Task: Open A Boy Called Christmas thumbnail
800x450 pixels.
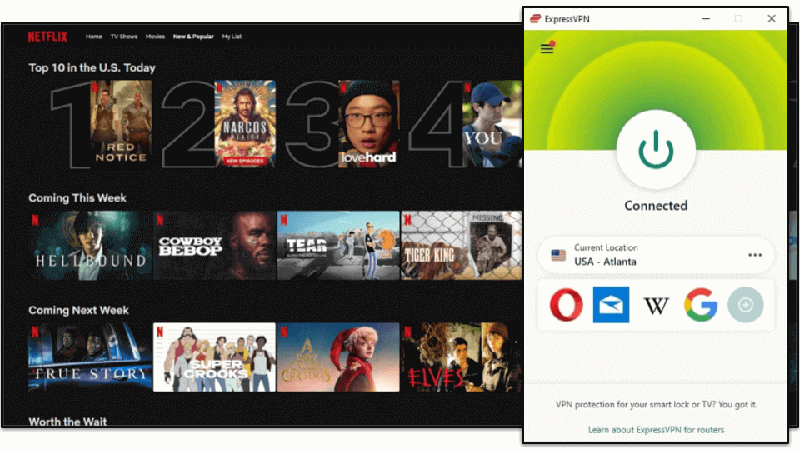Action: tap(338, 357)
